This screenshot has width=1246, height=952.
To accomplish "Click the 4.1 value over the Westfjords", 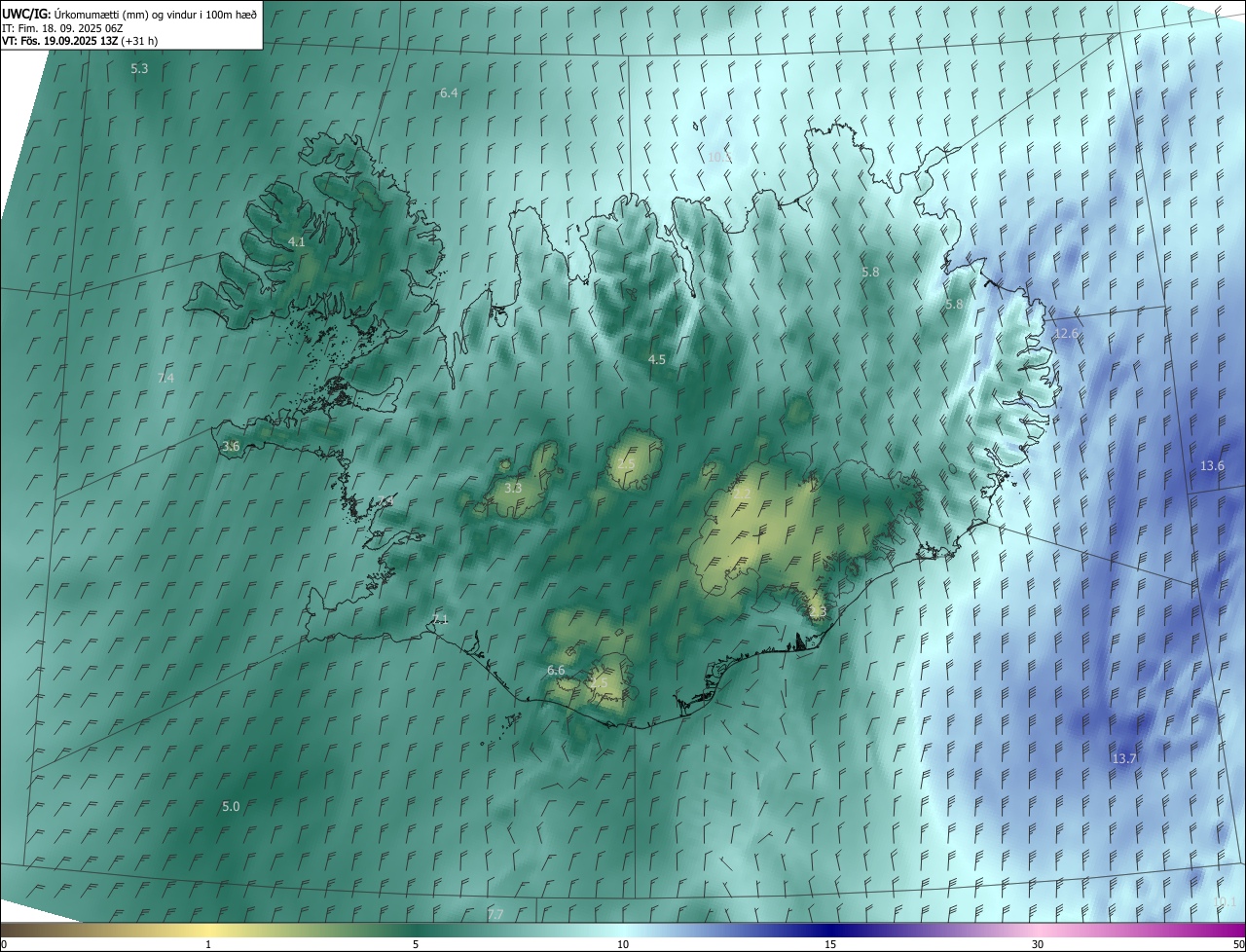I will 297,242.
